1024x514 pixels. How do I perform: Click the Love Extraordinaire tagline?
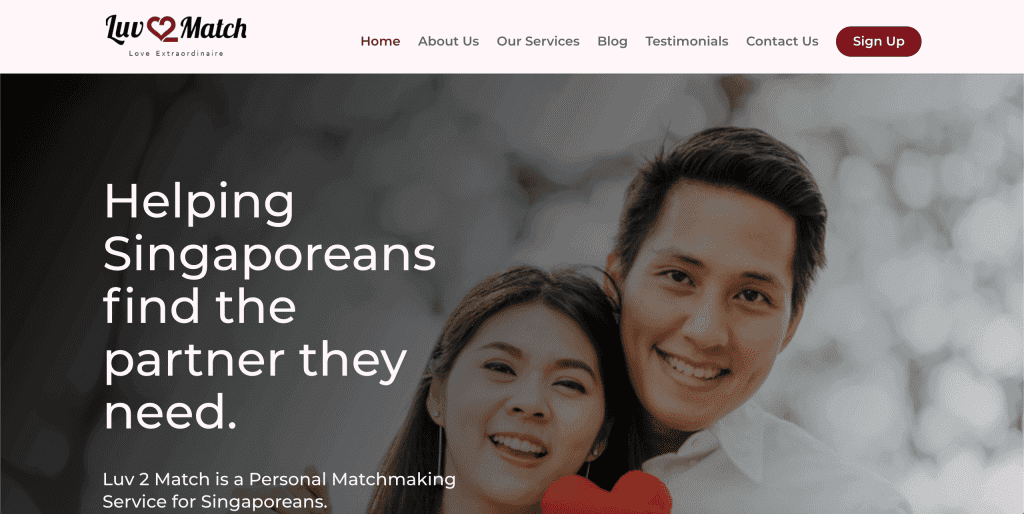tap(176, 54)
